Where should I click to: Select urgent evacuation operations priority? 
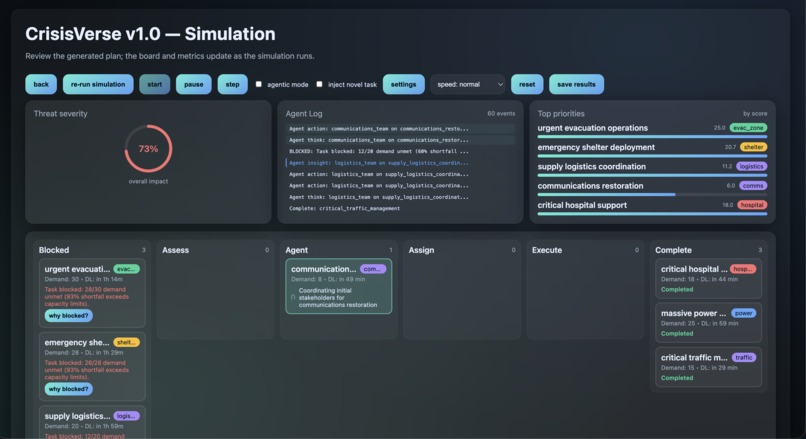pyautogui.click(x=593, y=128)
